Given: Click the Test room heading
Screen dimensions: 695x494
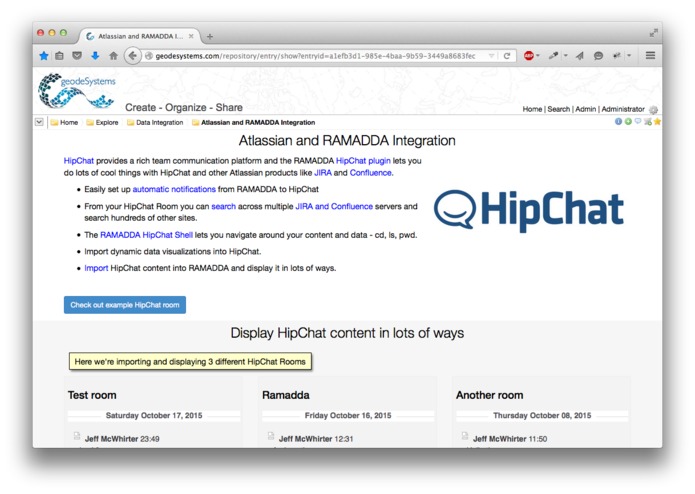Looking at the screenshot, I should (x=92, y=395).
